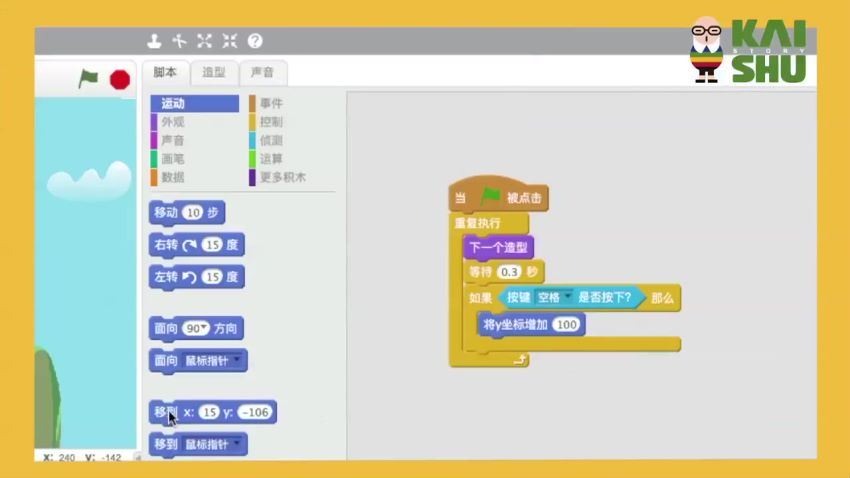Select the duplicate stamp tool
Image resolution: width=850 pixels, height=478 pixels.
point(154,41)
